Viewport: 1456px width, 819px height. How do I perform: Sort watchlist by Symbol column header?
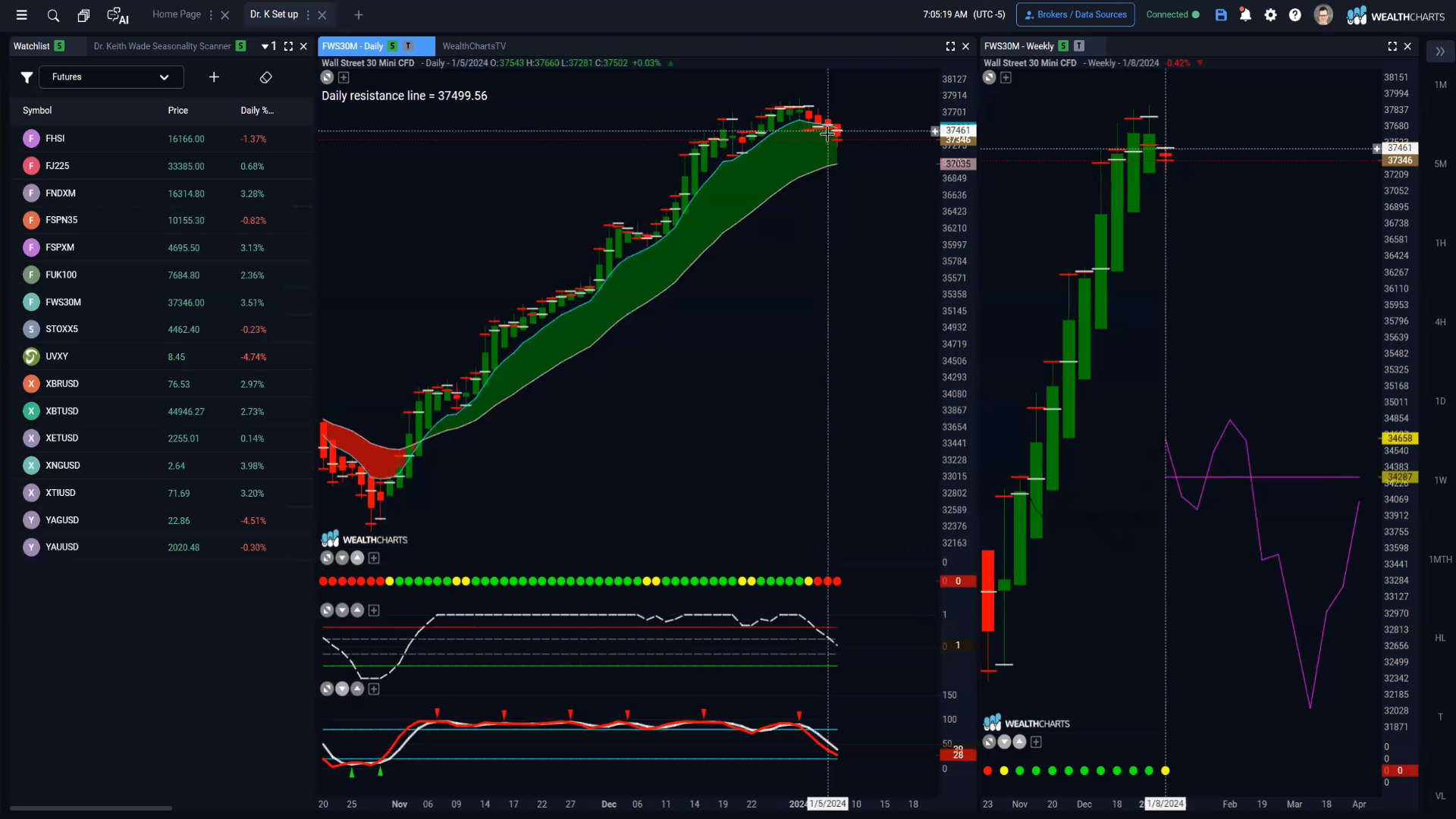37,111
